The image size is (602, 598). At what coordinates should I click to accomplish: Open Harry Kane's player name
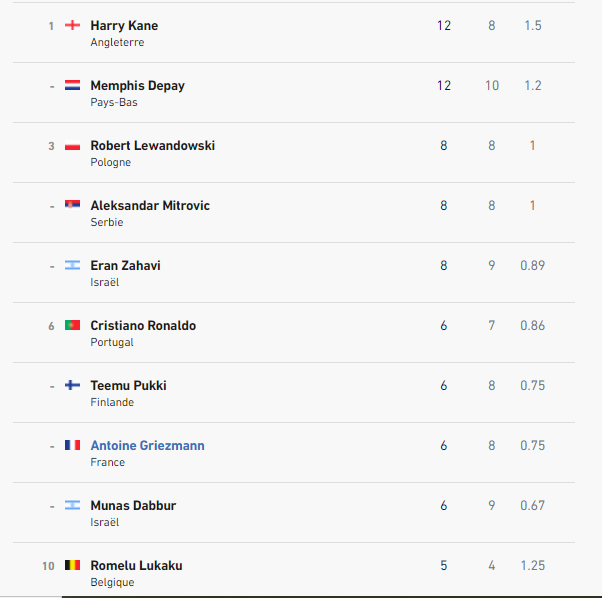point(124,25)
